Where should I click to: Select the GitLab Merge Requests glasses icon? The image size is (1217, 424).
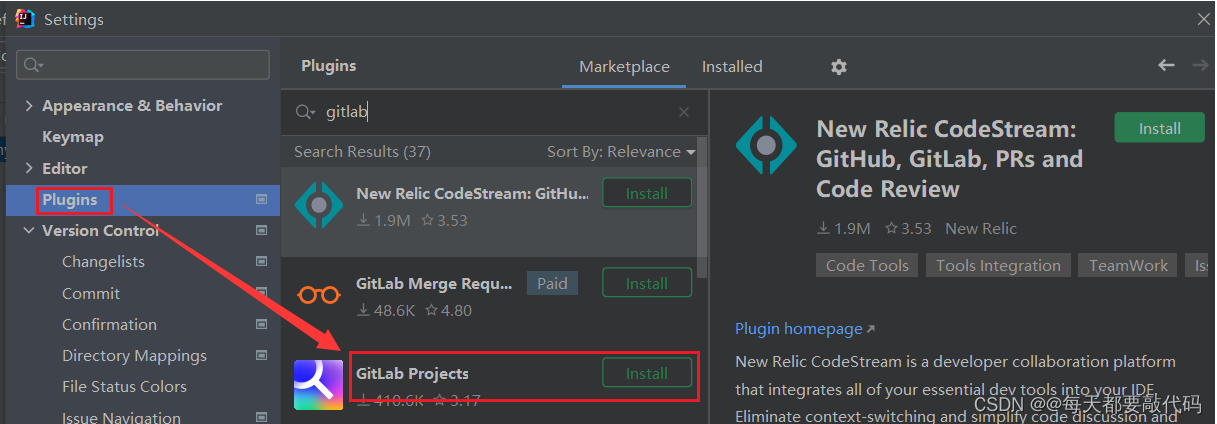(x=319, y=295)
